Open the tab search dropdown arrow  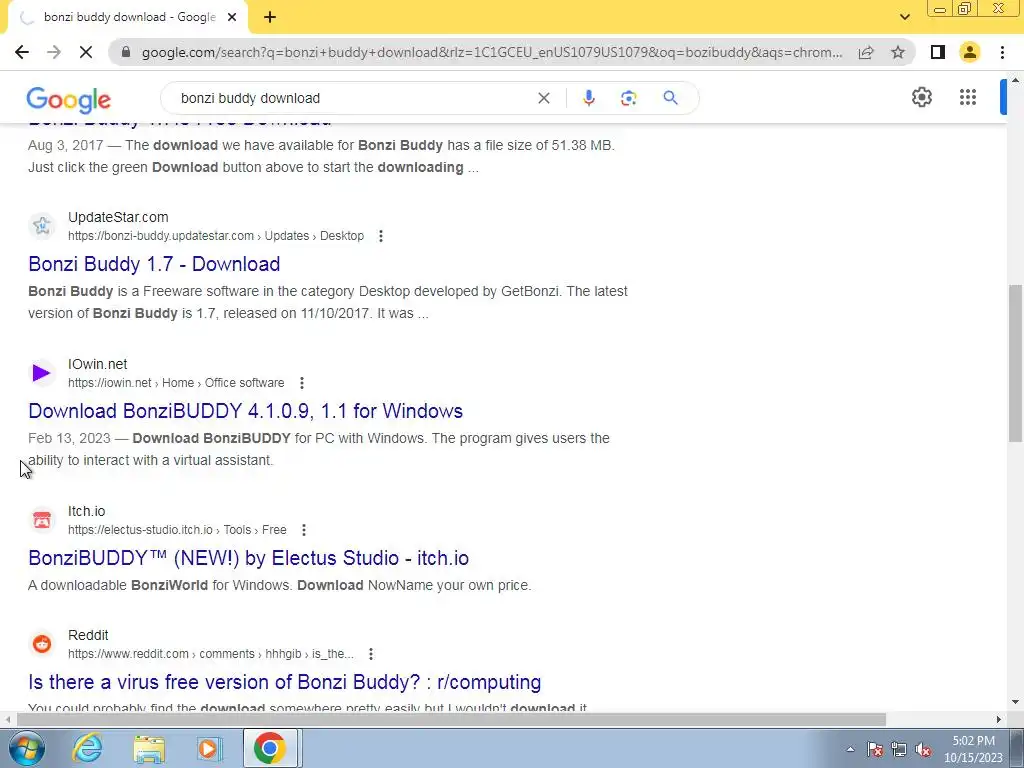pyautogui.click(x=904, y=17)
